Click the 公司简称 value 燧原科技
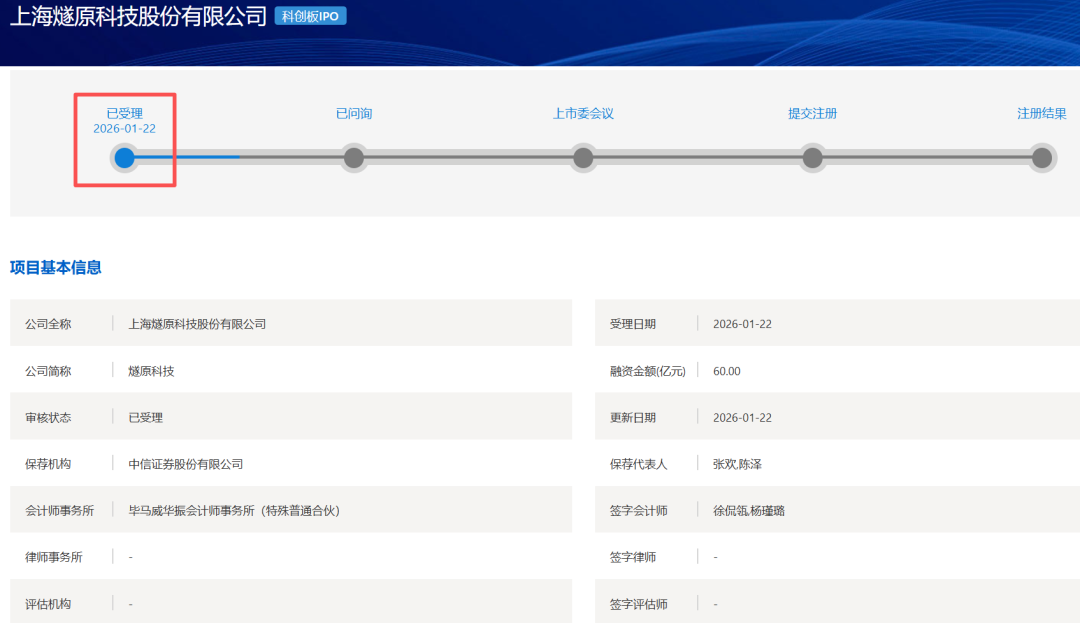 tap(151, 371)
